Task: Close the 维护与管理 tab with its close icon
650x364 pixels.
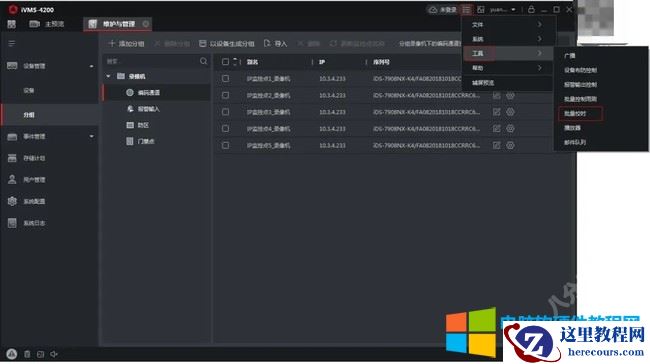Action: 146,24
